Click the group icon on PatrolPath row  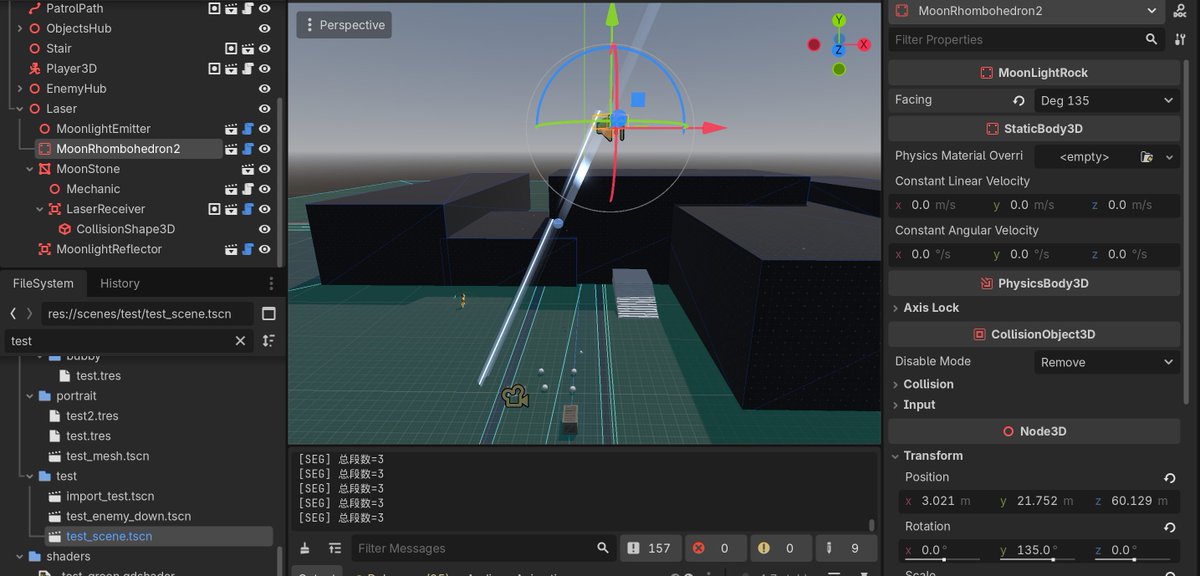point(214,8)
